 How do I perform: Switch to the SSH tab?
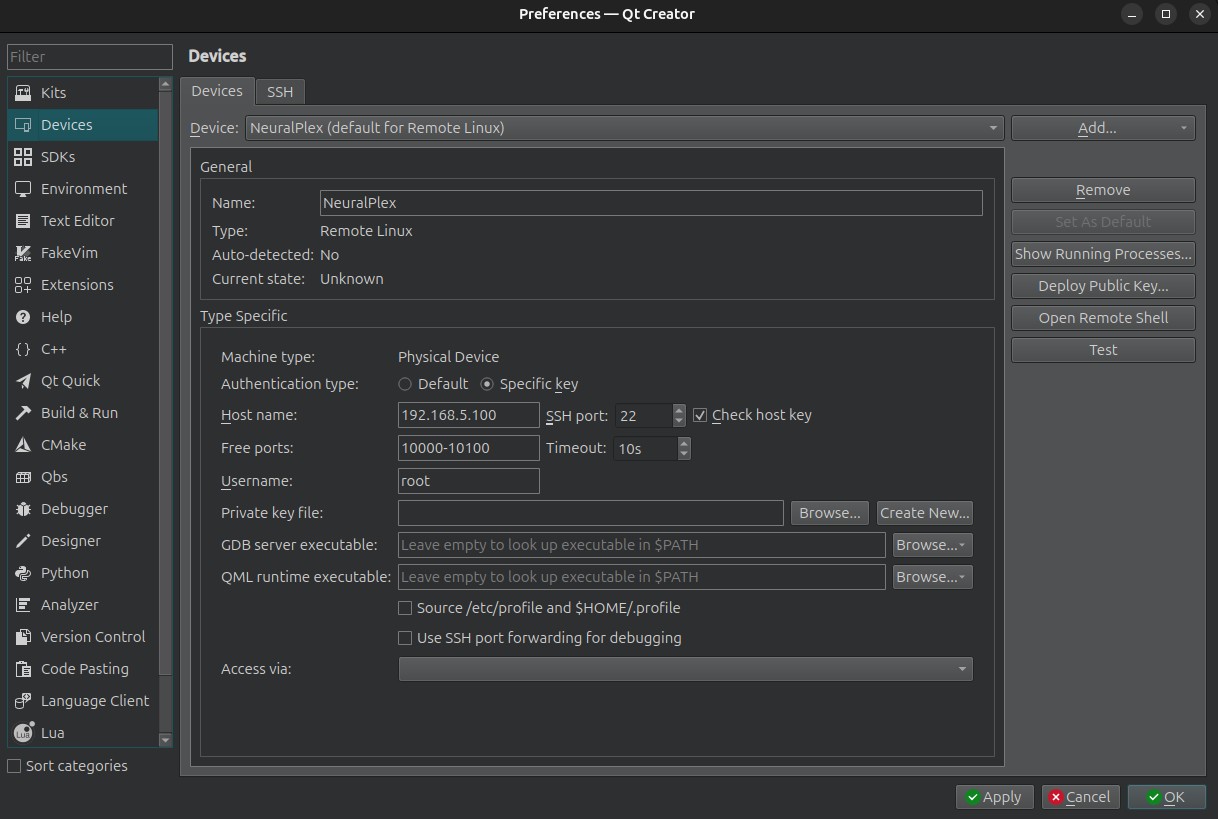tap(280, 92)
